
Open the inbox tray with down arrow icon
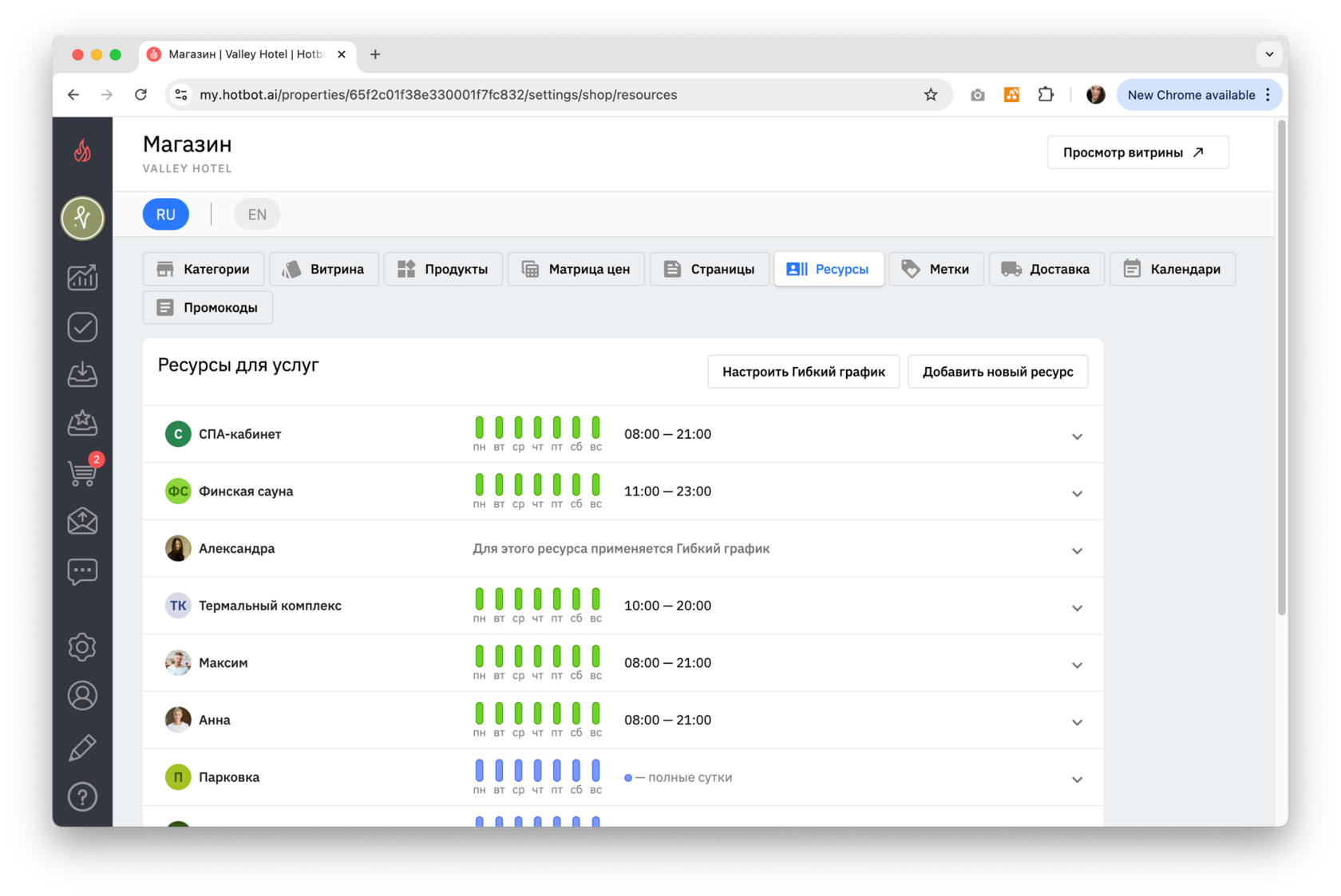(82, 374)
